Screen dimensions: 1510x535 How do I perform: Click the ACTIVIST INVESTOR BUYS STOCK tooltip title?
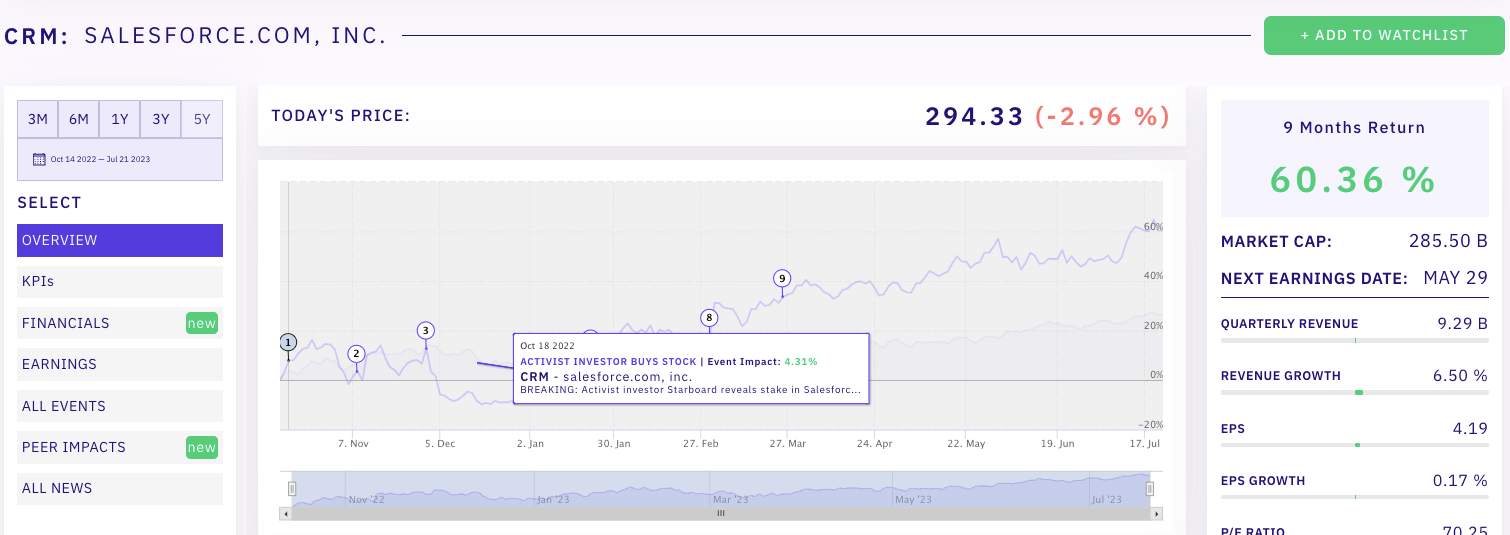[607, 361]
